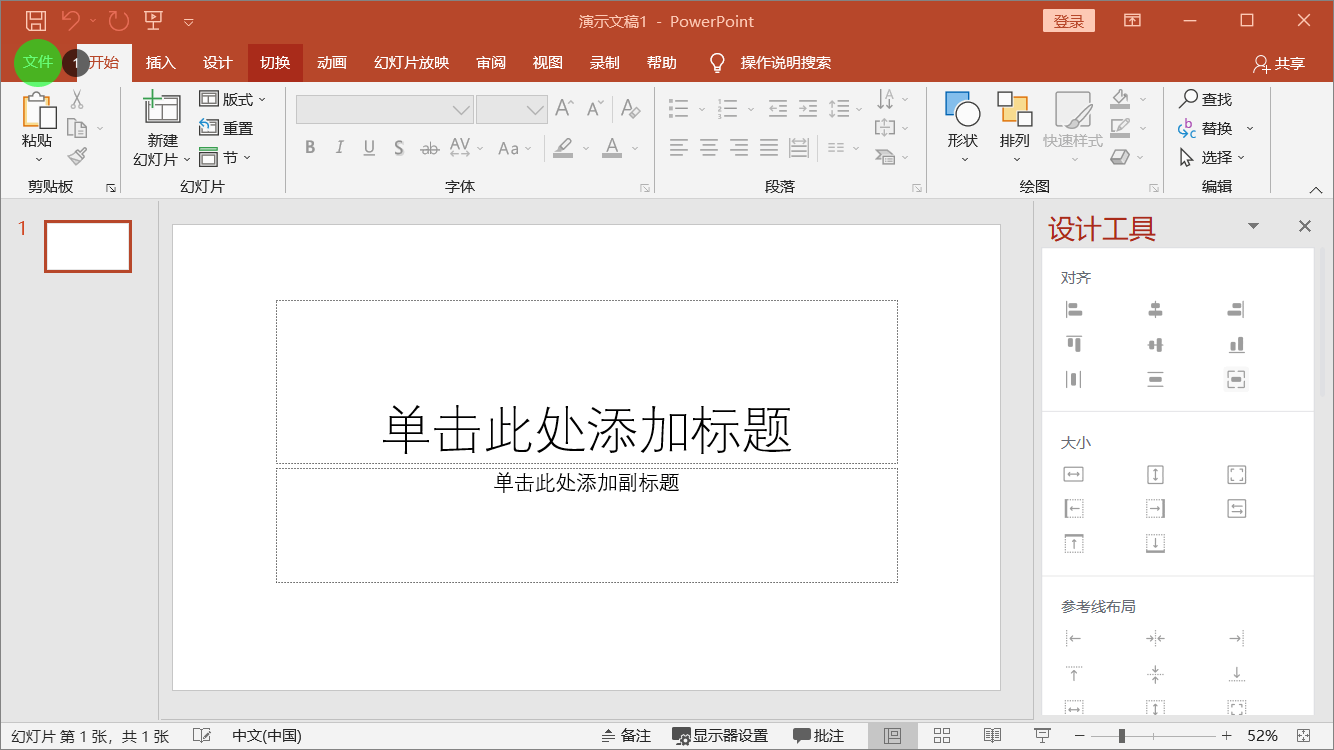
Task: Click right guide icon under 参考线布局
Action: pos(1236,638)
